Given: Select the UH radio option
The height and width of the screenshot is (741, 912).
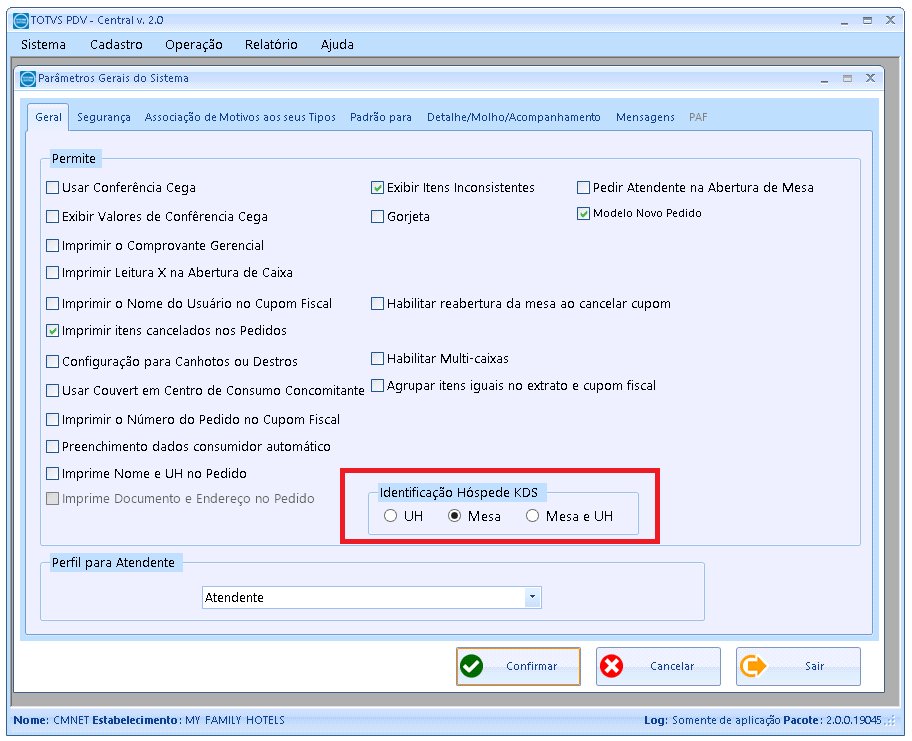Looking at the screenshot, I should point(390,516).
